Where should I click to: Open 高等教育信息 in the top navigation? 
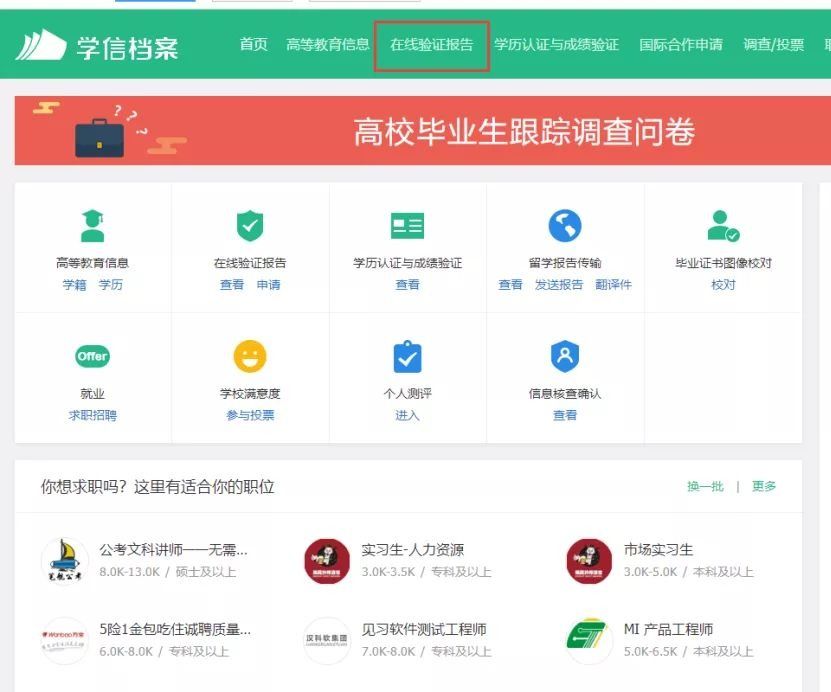[328, 45]
